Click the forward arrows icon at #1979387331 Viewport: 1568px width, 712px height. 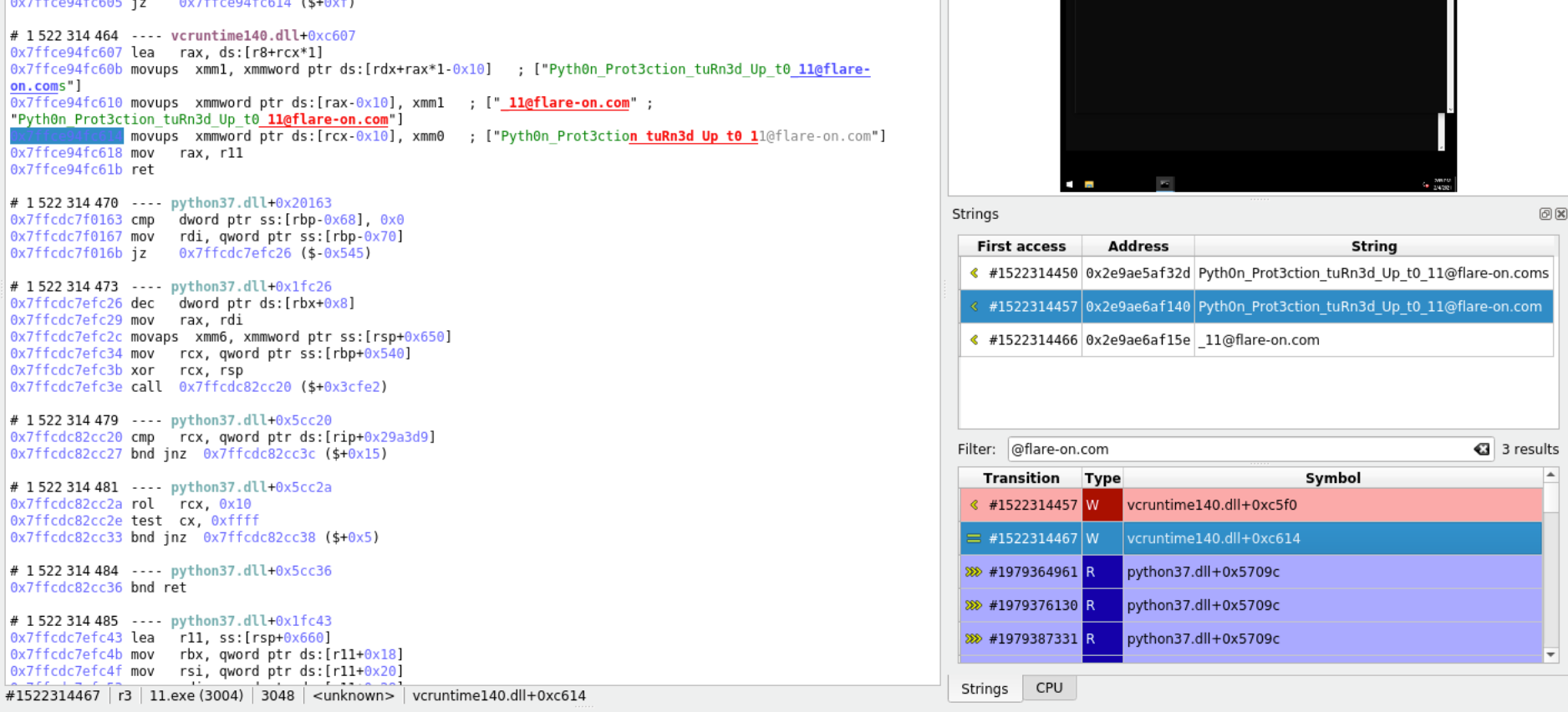coord(974,639)
